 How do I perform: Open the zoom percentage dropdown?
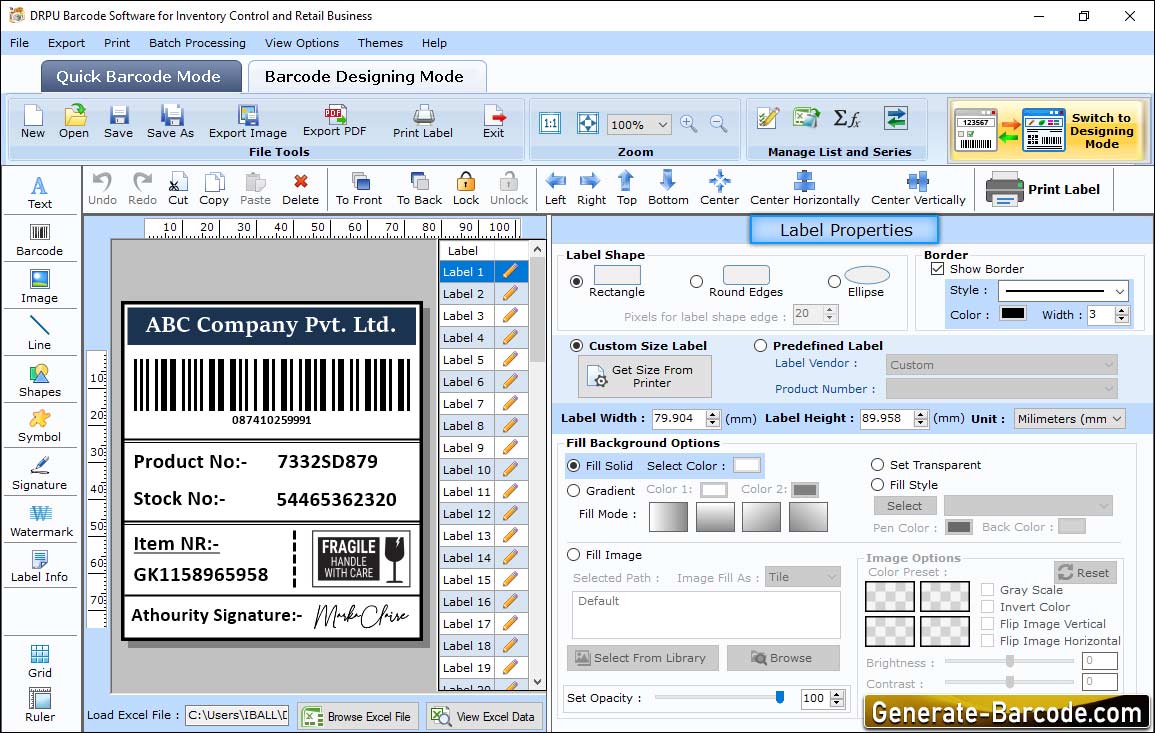(639, 124)
